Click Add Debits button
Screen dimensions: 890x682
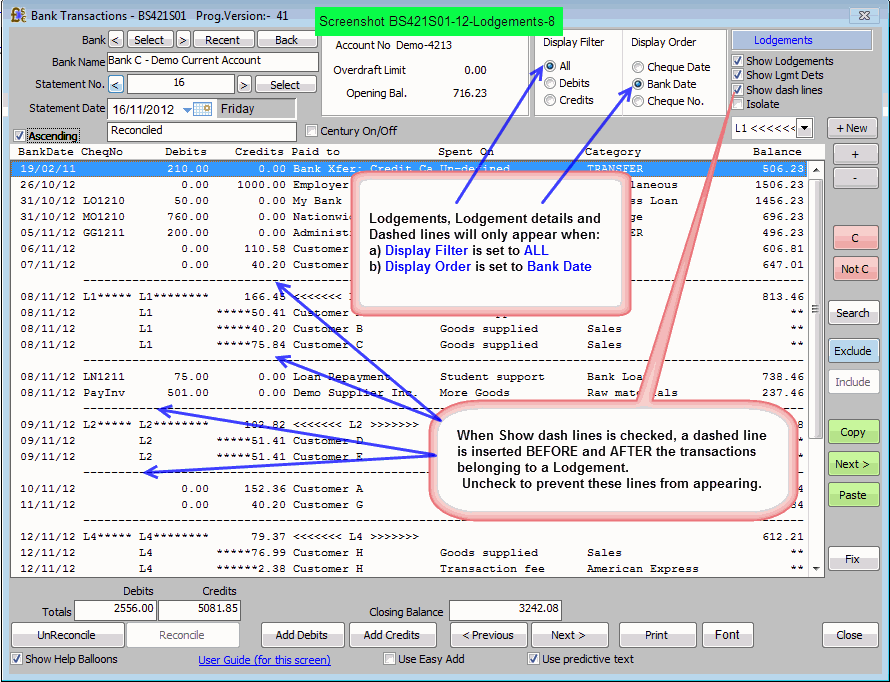click(x=302, y=635)
